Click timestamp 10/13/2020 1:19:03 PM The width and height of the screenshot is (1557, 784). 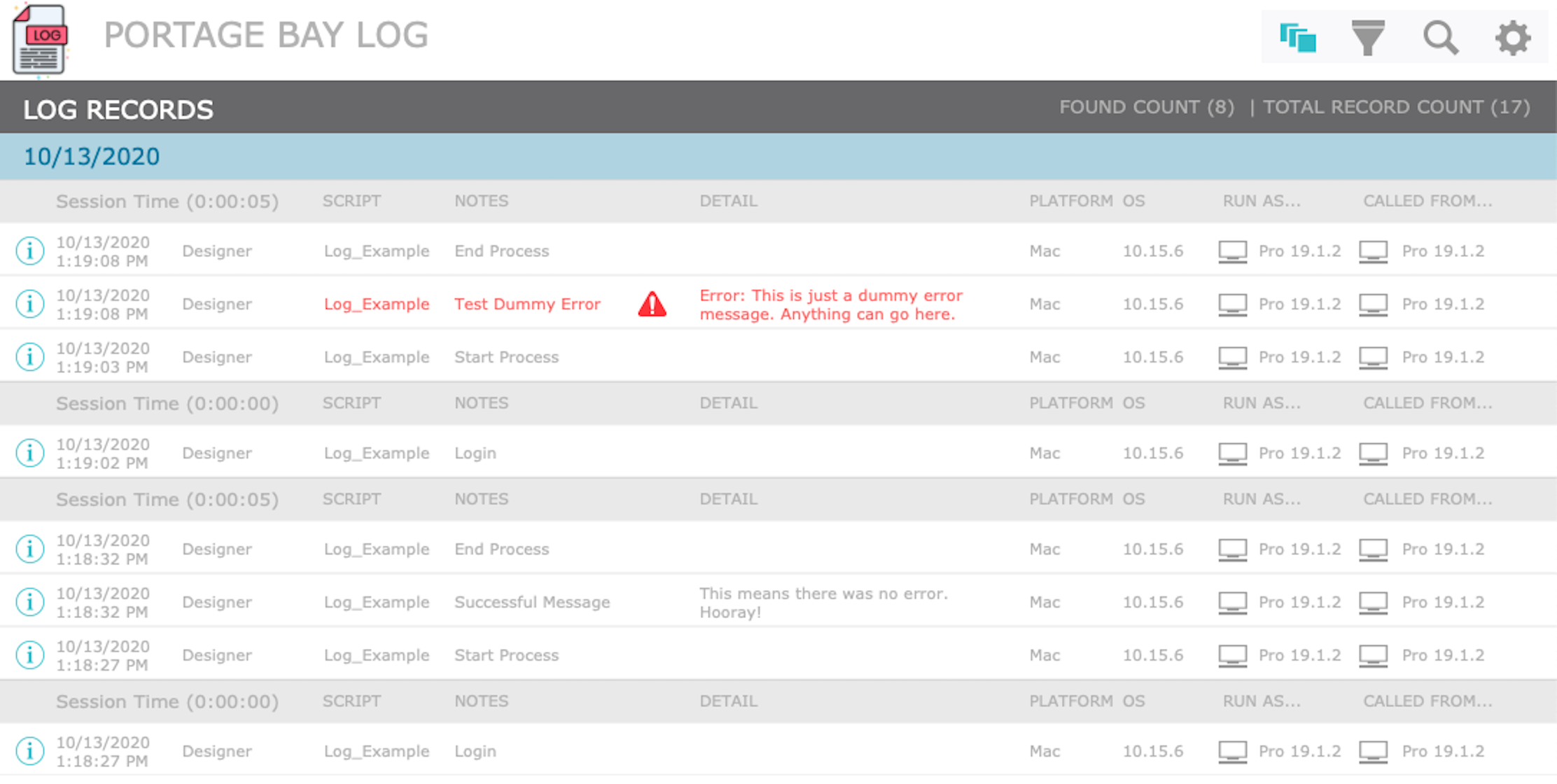click(x=103, y=358)
